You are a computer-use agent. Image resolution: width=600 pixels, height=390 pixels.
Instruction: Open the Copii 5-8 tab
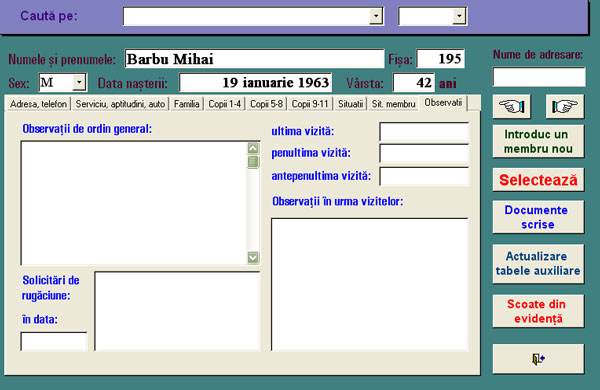[266, 104]
